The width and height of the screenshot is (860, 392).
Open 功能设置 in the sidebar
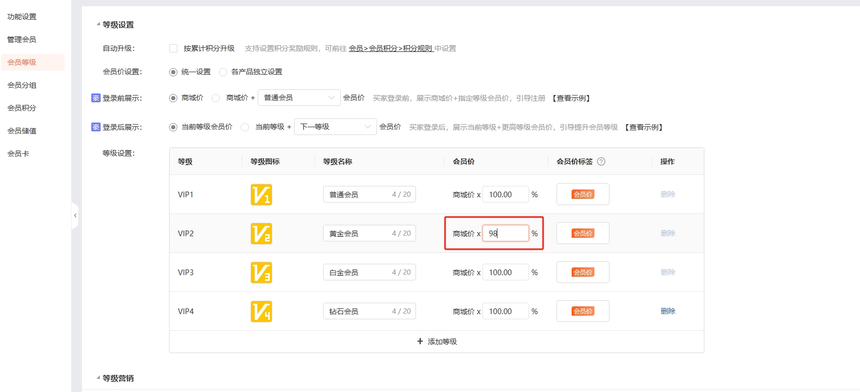(22, 16)
